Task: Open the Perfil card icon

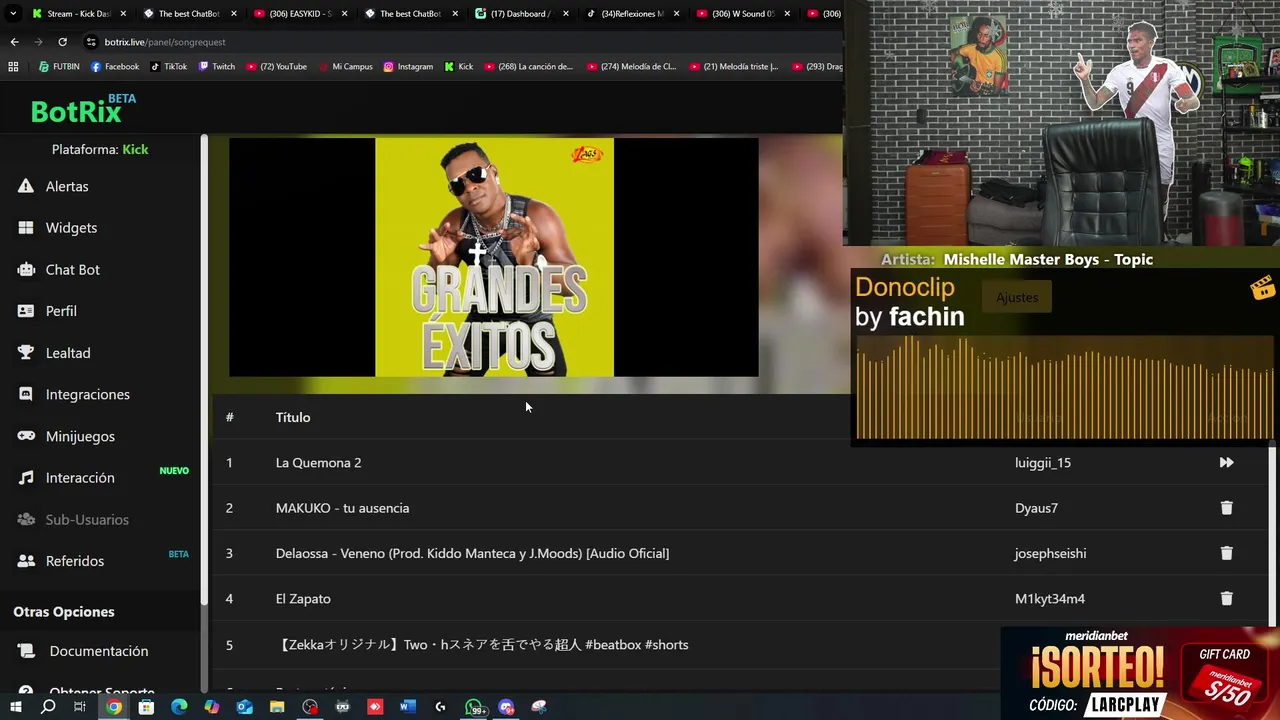Action: (26, 311)
